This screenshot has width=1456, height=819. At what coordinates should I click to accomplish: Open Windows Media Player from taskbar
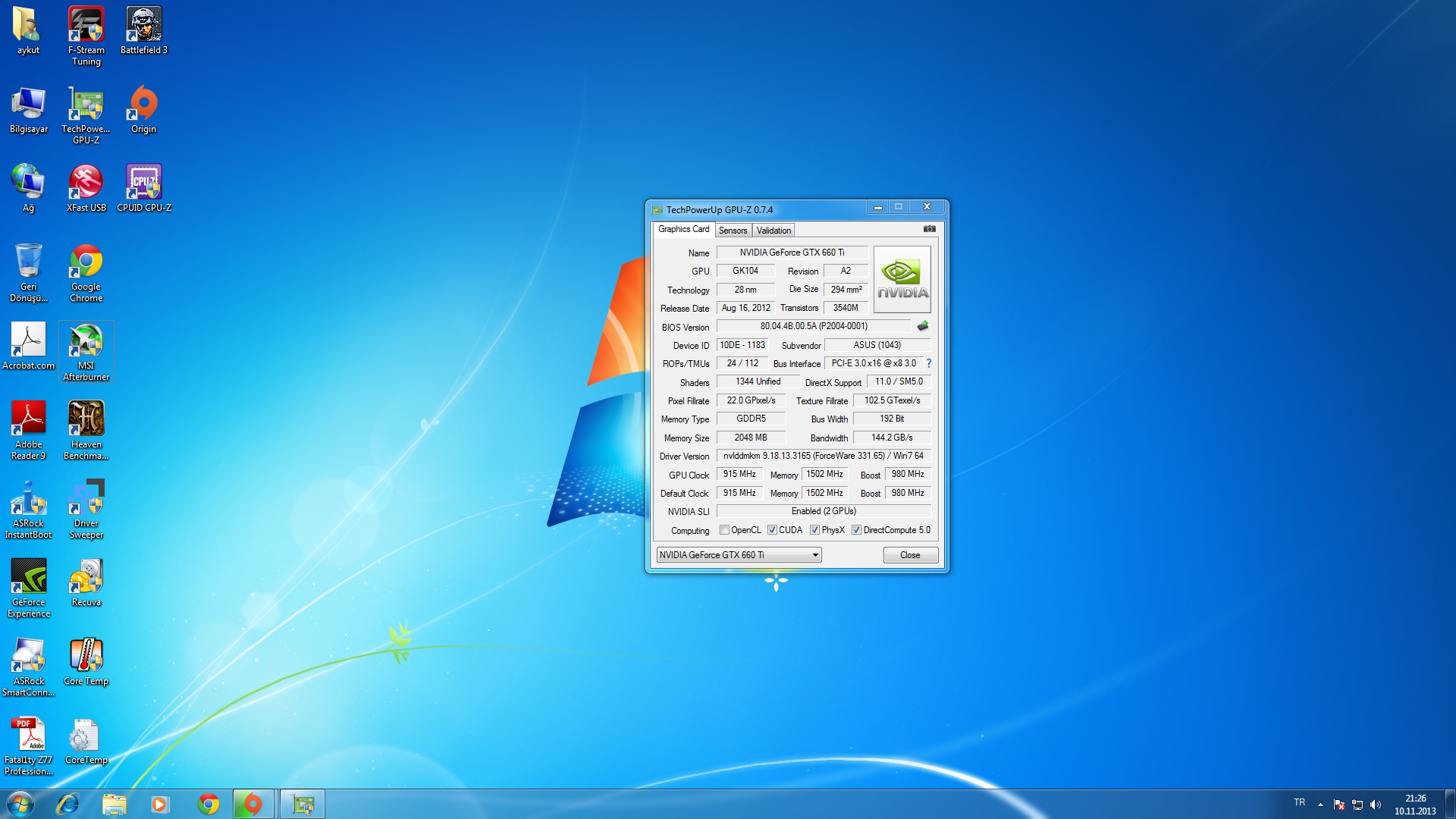click(160, 804)
